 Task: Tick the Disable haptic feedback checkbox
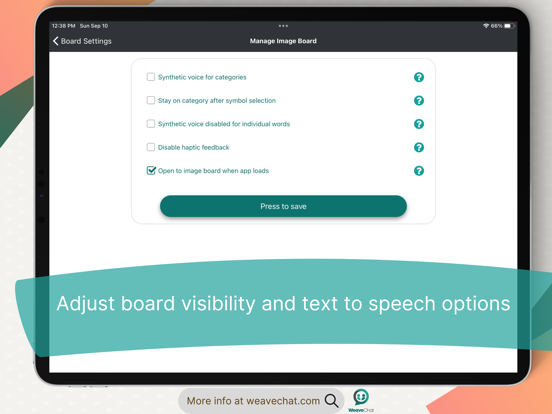pyautogui.click(x=151, y=147)
